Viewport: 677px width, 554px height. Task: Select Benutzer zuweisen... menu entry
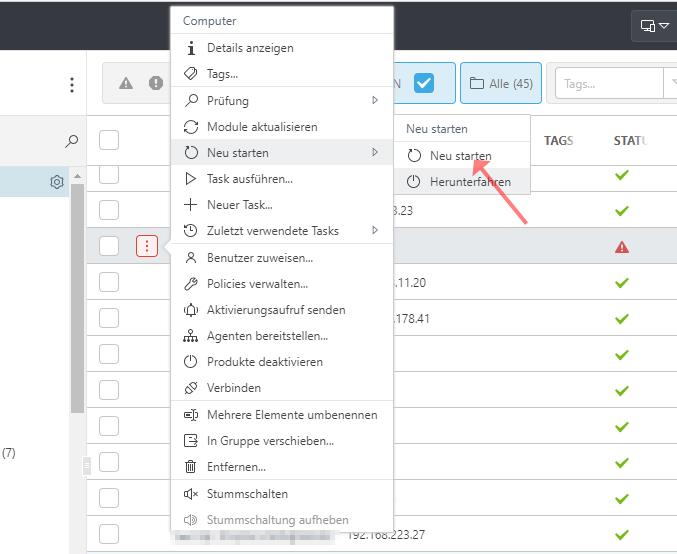282,258
